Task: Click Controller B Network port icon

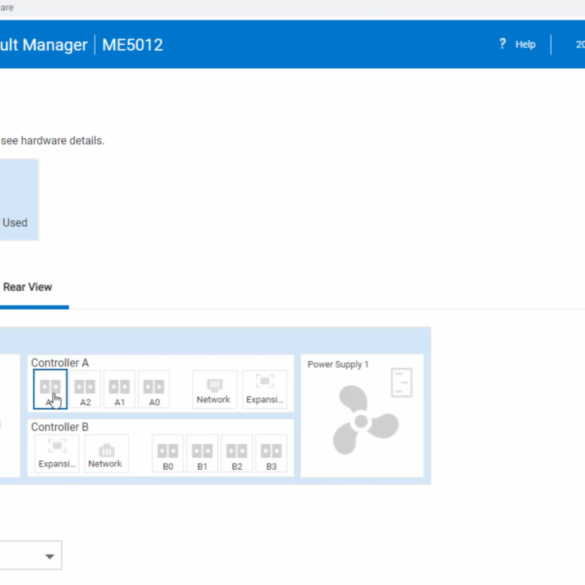Action: [x=106, y=453]
